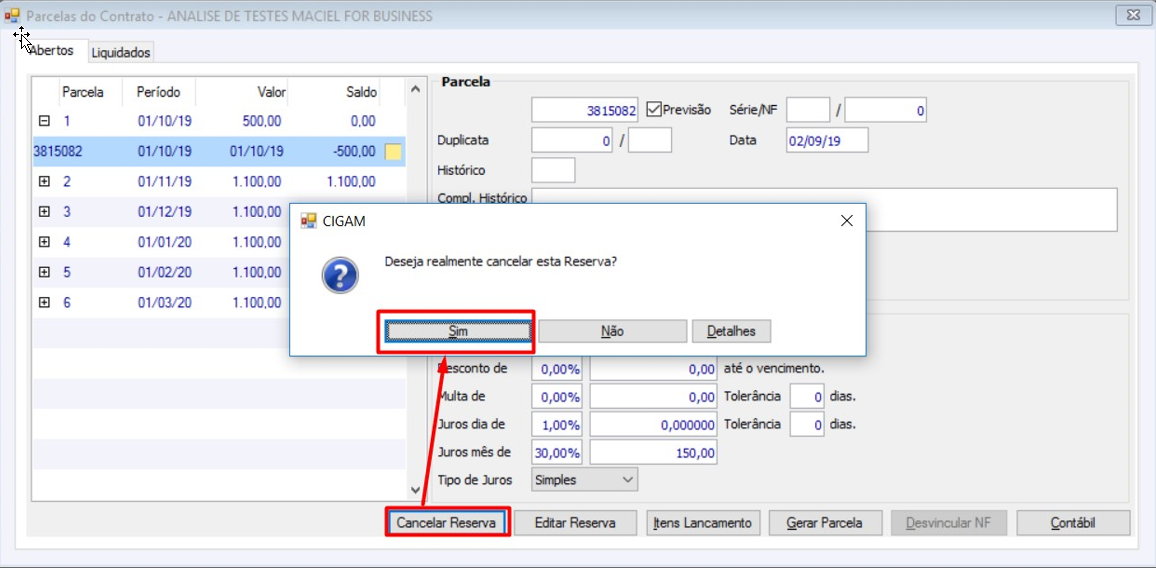Click period 01/11/19 of parcela 2
This screenshot has height=569, width=1156.
tap(164, 181)
